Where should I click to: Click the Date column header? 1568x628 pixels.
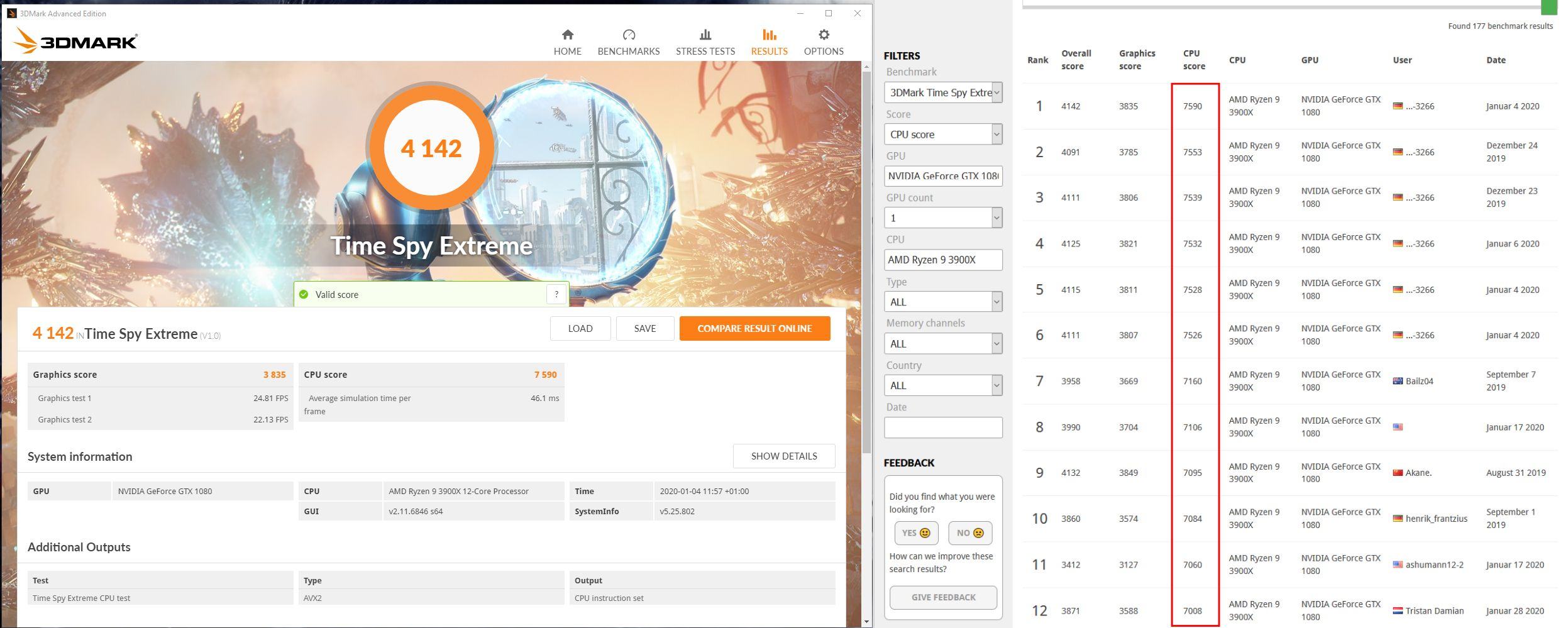(x=1496, y=60)
